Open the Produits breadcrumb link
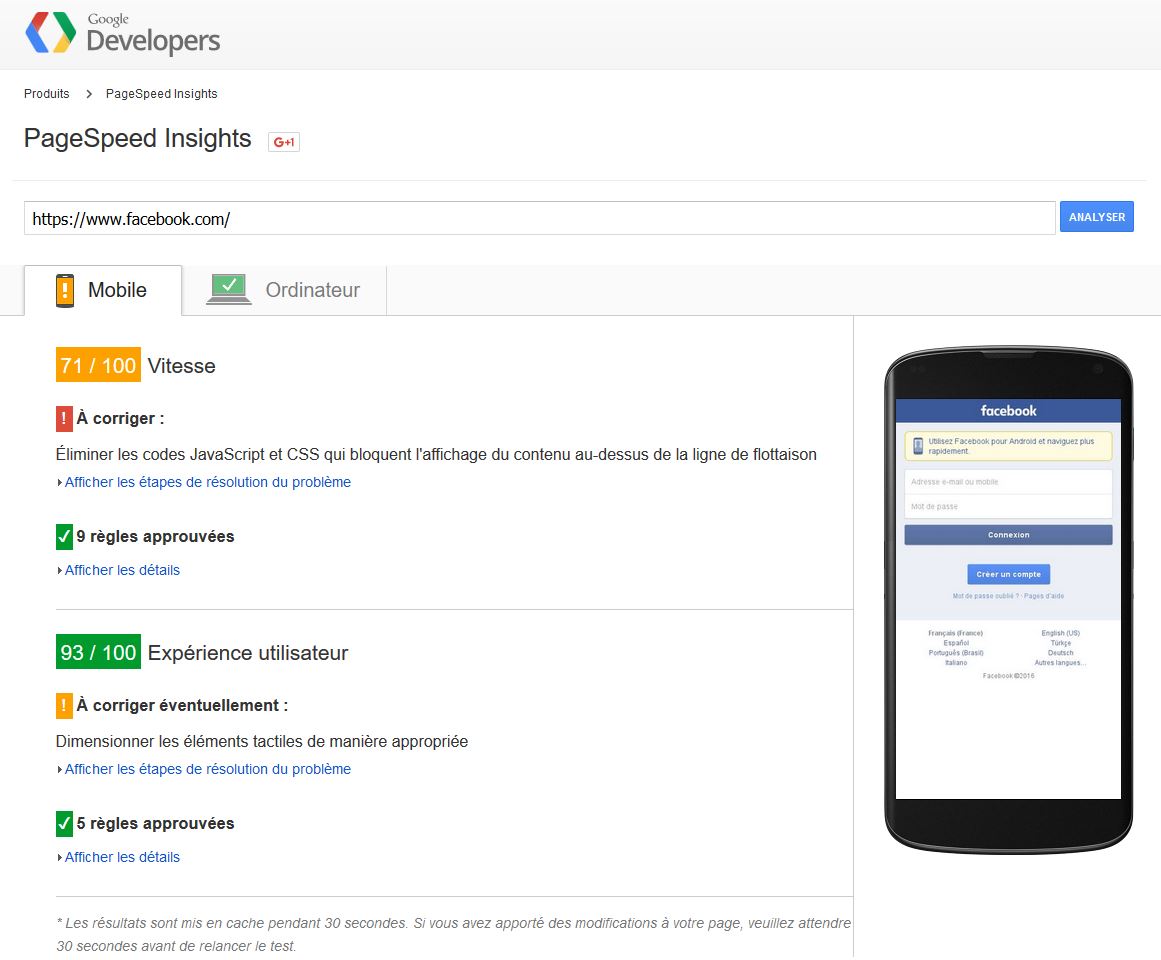This screenshot has width=1161, height=960. click(47, 94)
